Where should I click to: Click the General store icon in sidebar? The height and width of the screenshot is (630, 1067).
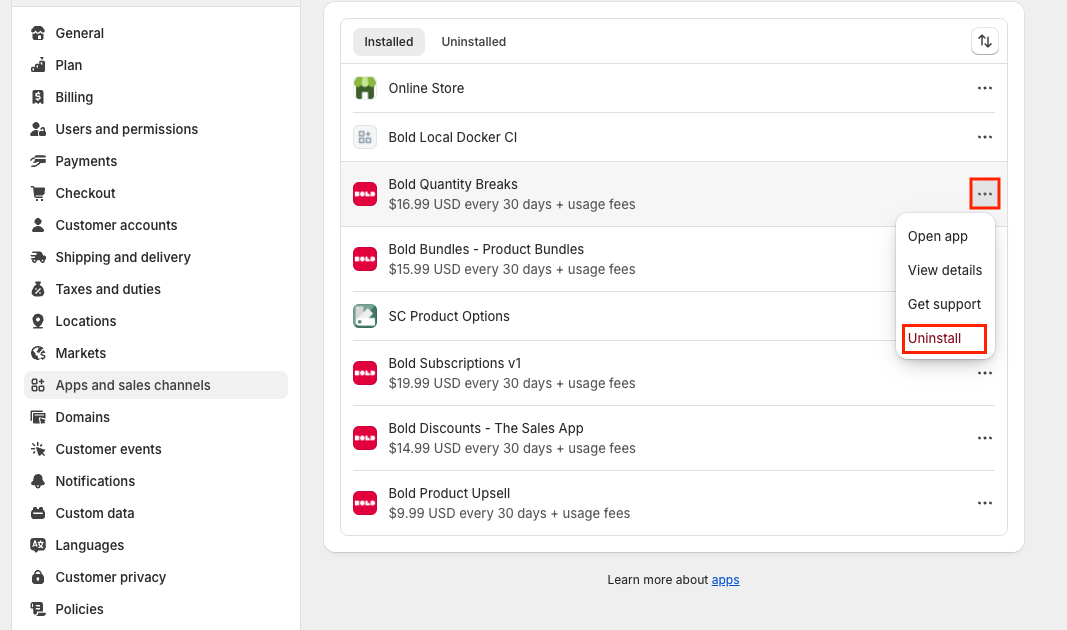click(38, 33)
